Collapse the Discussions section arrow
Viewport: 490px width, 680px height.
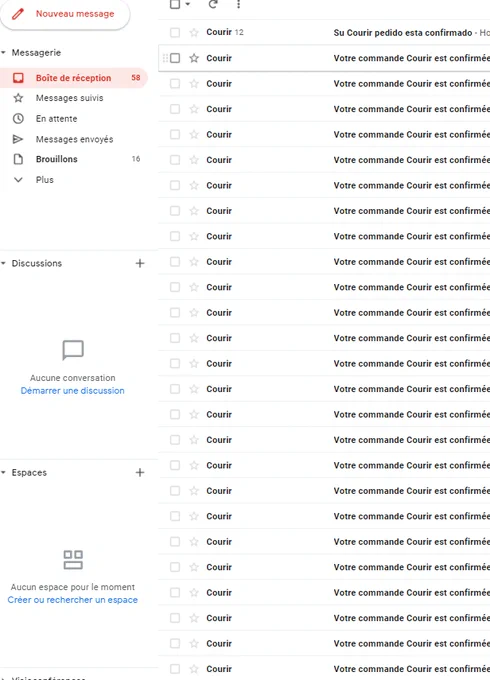click(x=3, y=263)
